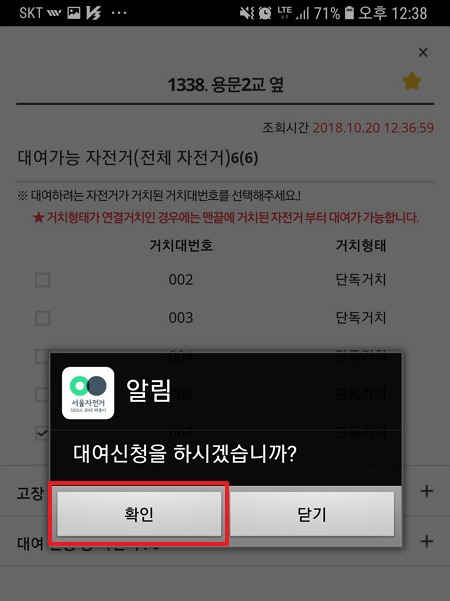Screen dimensions: 450x601
Task: Tap the yellow favorite star icon
Action: (x=412, y=81)
